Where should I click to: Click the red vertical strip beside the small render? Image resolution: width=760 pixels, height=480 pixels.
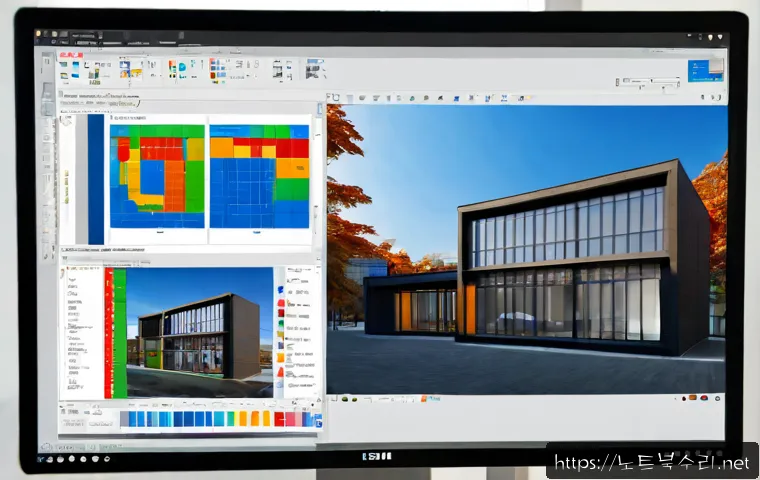pyautogui.click(x=109, y=333)
